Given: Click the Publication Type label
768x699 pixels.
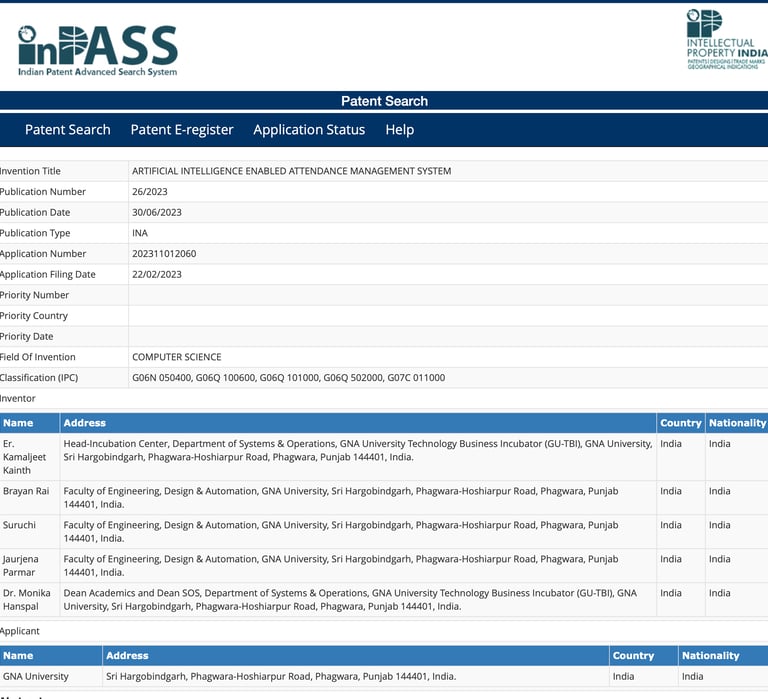Looking at the screenshot, I should coord(35,233).
